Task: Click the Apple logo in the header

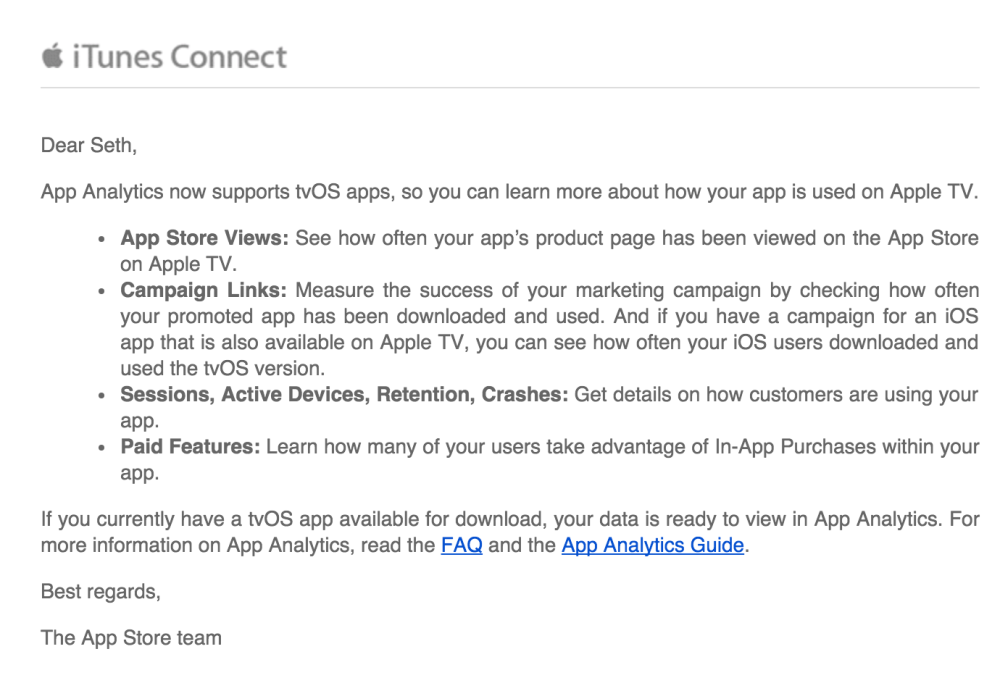Action: coord(51,55)
